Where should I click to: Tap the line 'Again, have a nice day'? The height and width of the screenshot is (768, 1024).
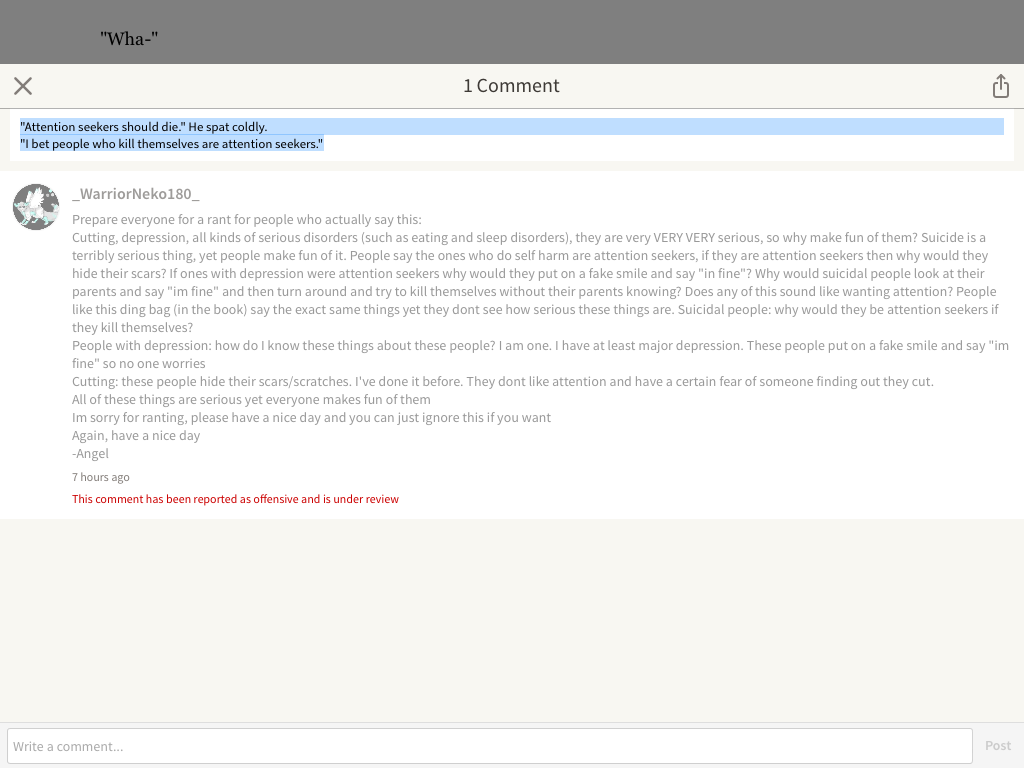pos(136,436)
